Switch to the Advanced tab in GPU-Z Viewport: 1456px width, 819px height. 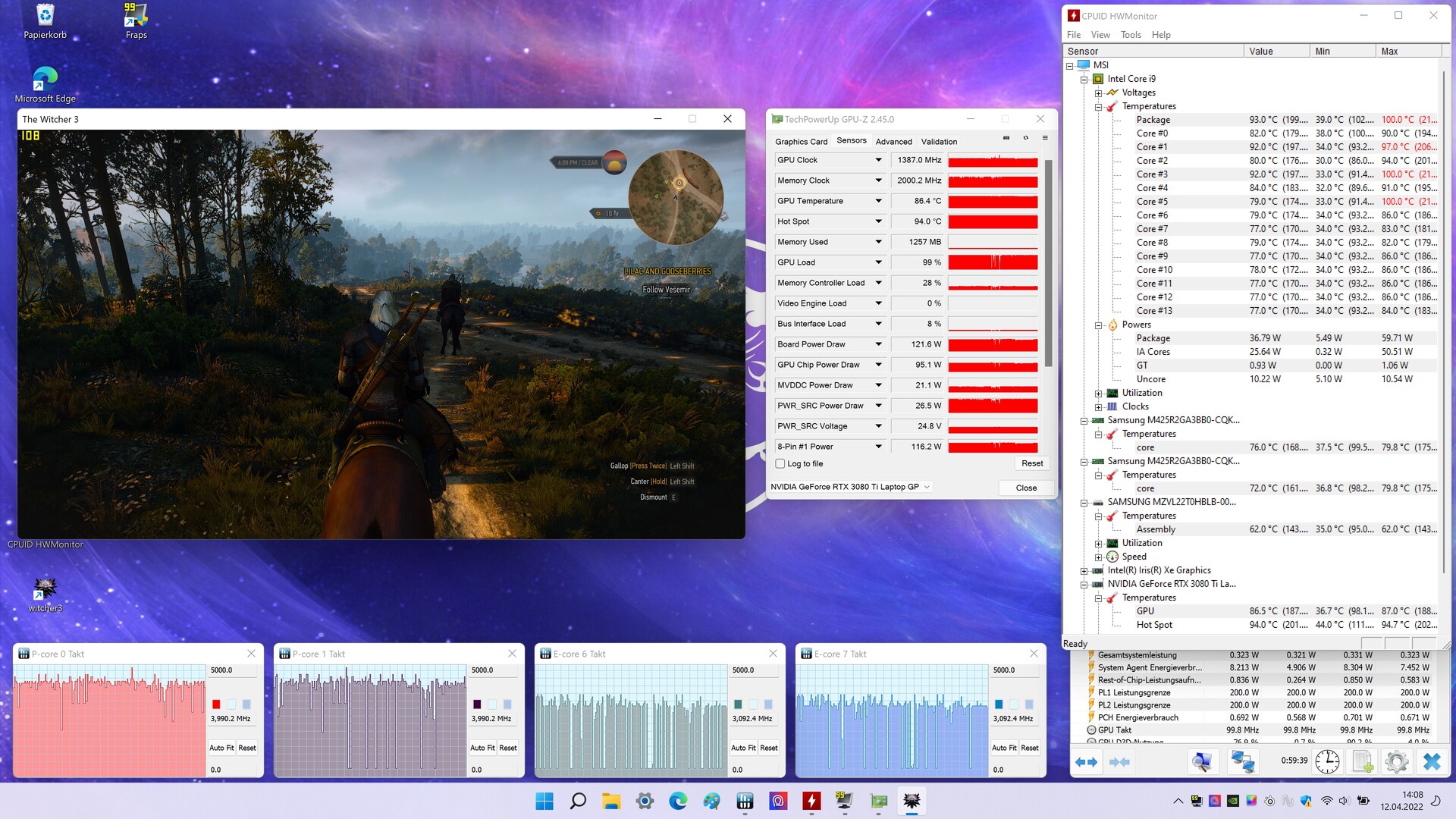(893, 142)
